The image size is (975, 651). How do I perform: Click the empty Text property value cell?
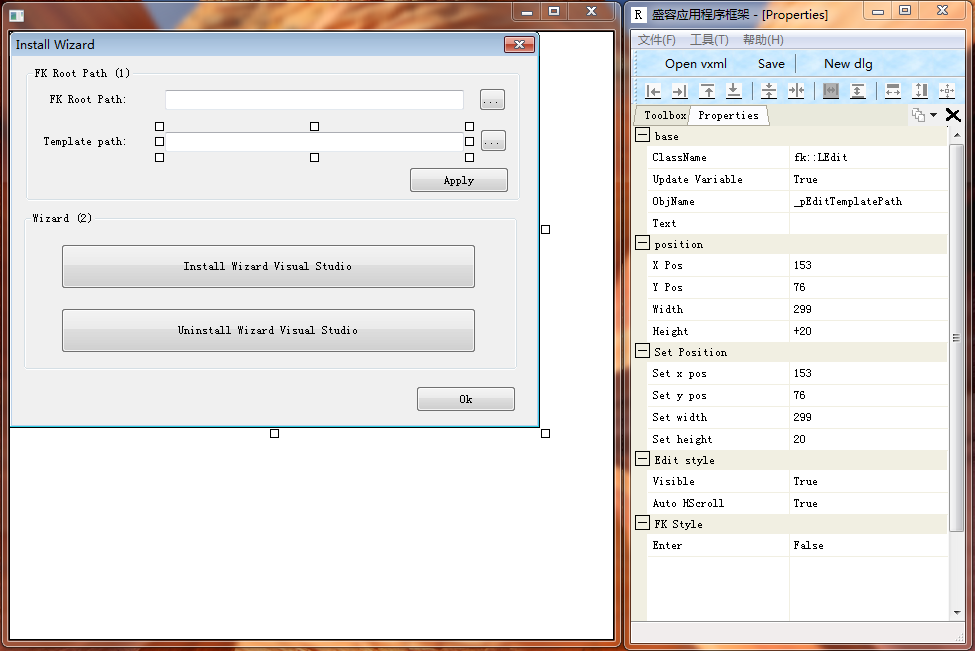868,223
